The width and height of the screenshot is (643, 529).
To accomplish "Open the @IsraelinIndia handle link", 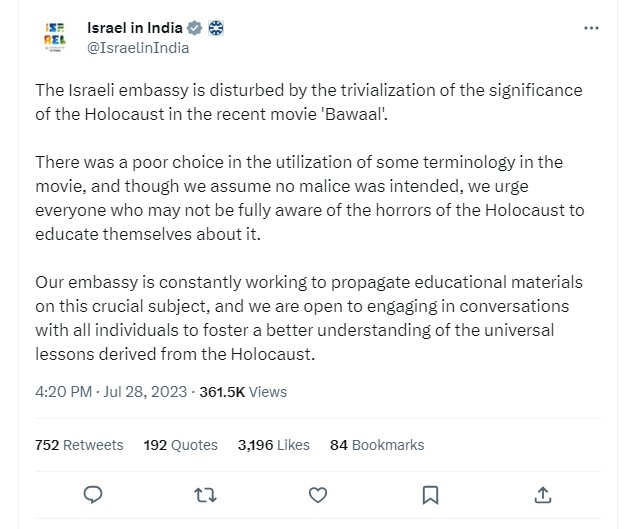I will pos(137,47).
